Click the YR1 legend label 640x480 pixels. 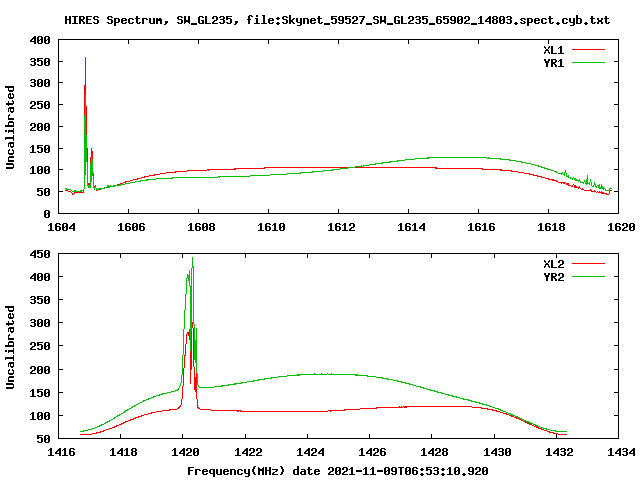[554, 63]
